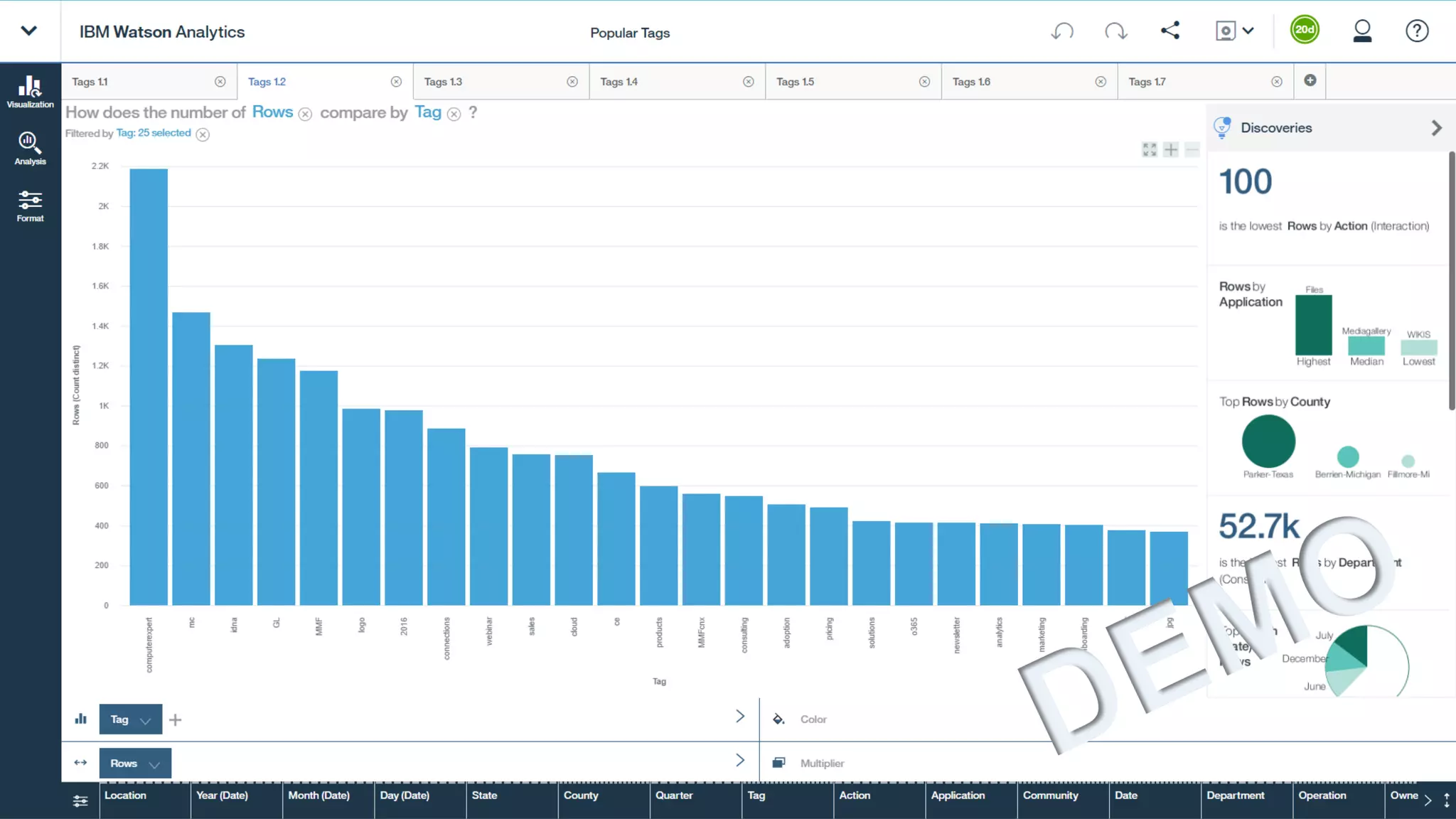Remove the Tag 25 selected filter
This screenshot has width=1456, height=819.
coord(203,134)
